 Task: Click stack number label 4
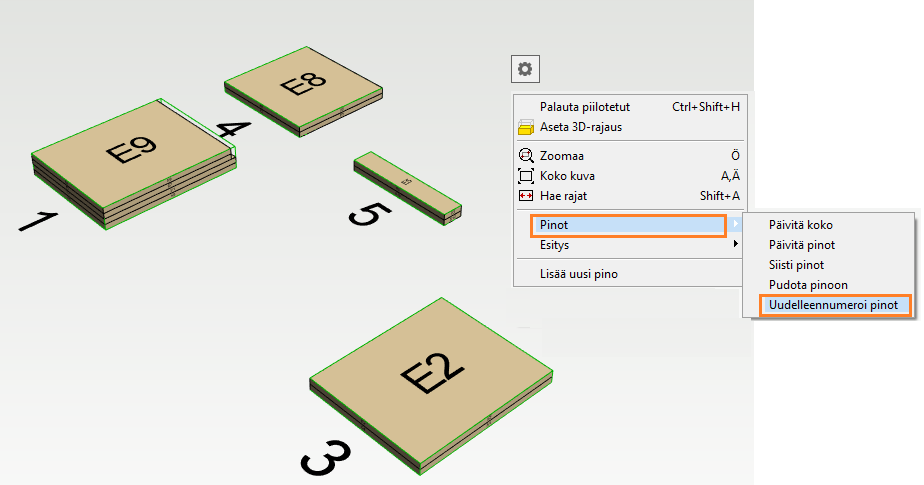pos(233,128)
